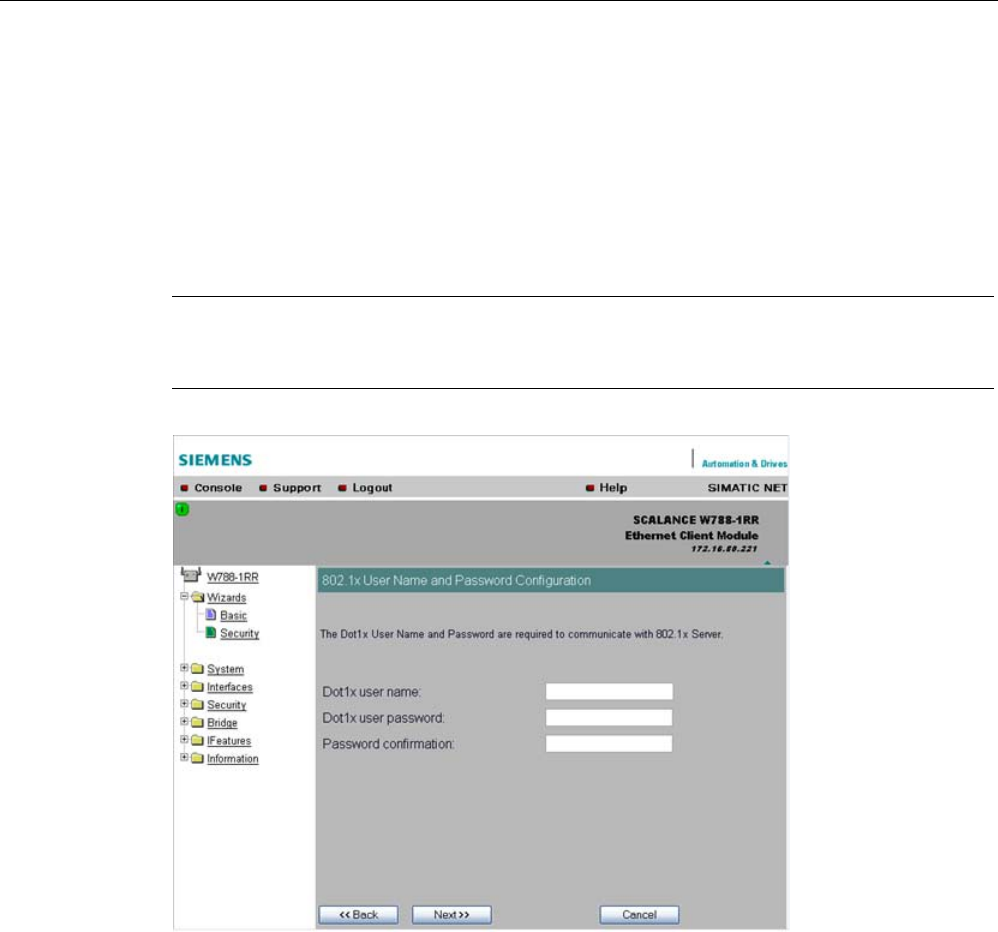The image size is (998, 932).
Task: Click the Interfaces folder icon
Action: click(197, 686)
